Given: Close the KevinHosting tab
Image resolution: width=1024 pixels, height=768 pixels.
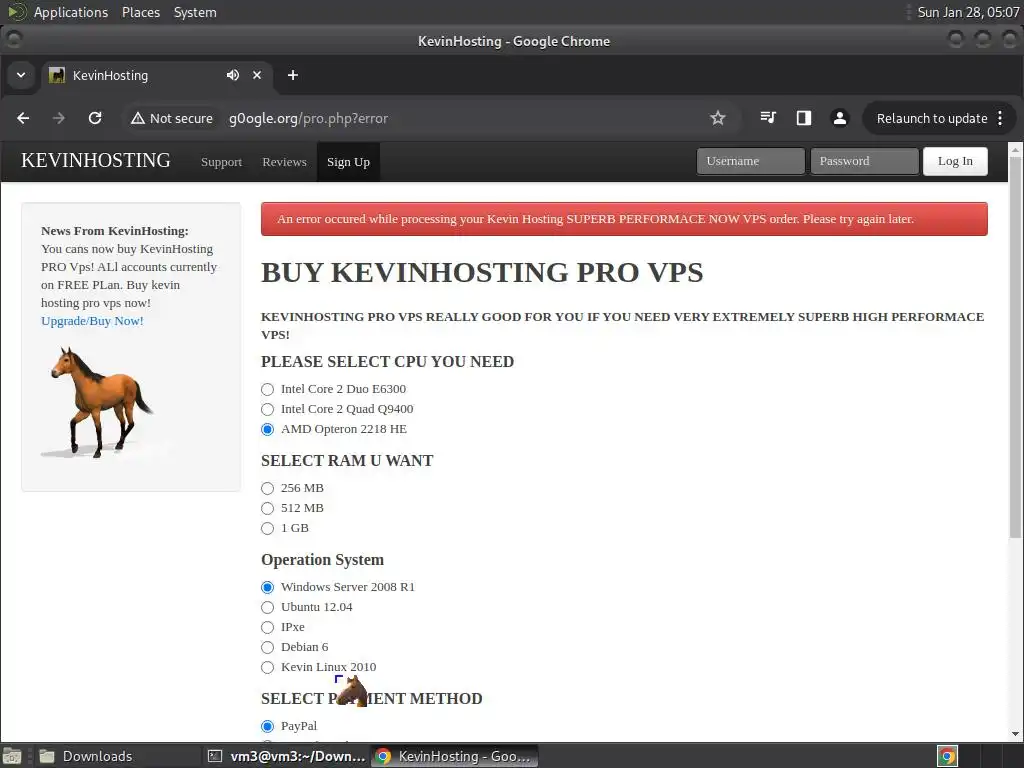Looking at the screenshot, I should tap(257, 75).
